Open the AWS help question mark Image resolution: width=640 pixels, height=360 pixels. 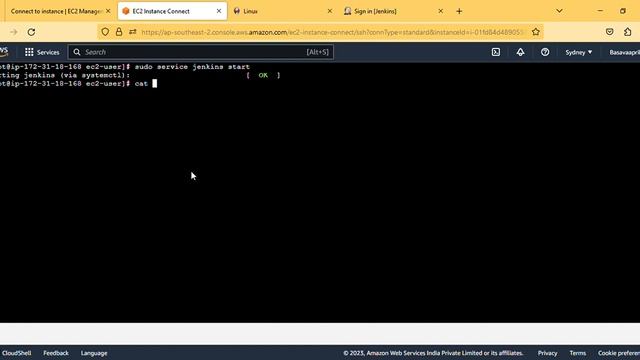click(545, 52)
